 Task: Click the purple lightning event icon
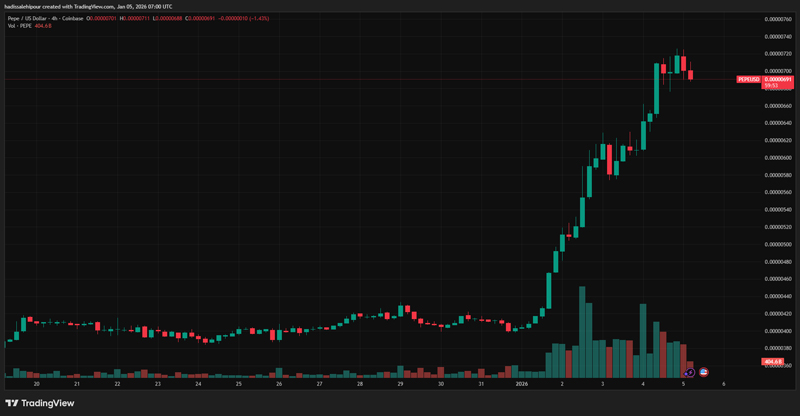point(690,372)
